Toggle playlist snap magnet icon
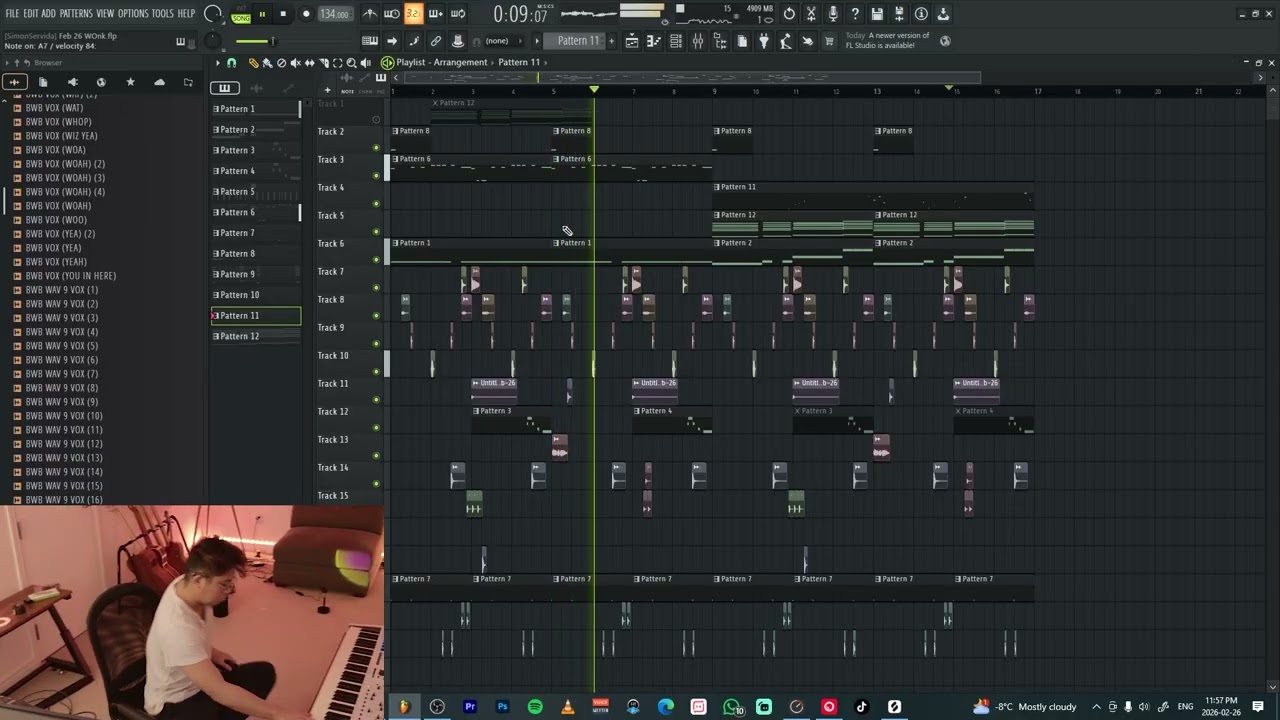Screen dimensions: 1280x720 [x=232, y=63]
